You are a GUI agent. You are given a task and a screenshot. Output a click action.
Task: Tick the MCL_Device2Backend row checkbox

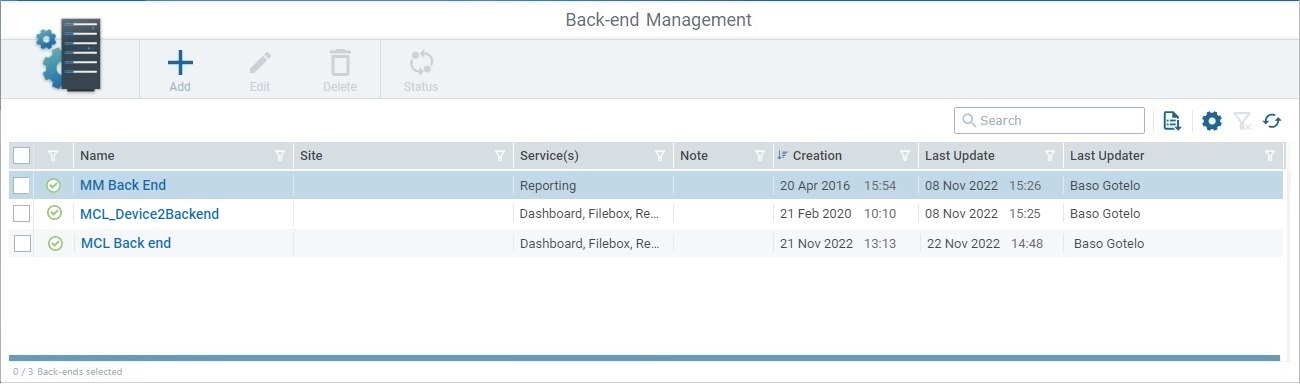[x=22, y=214]
